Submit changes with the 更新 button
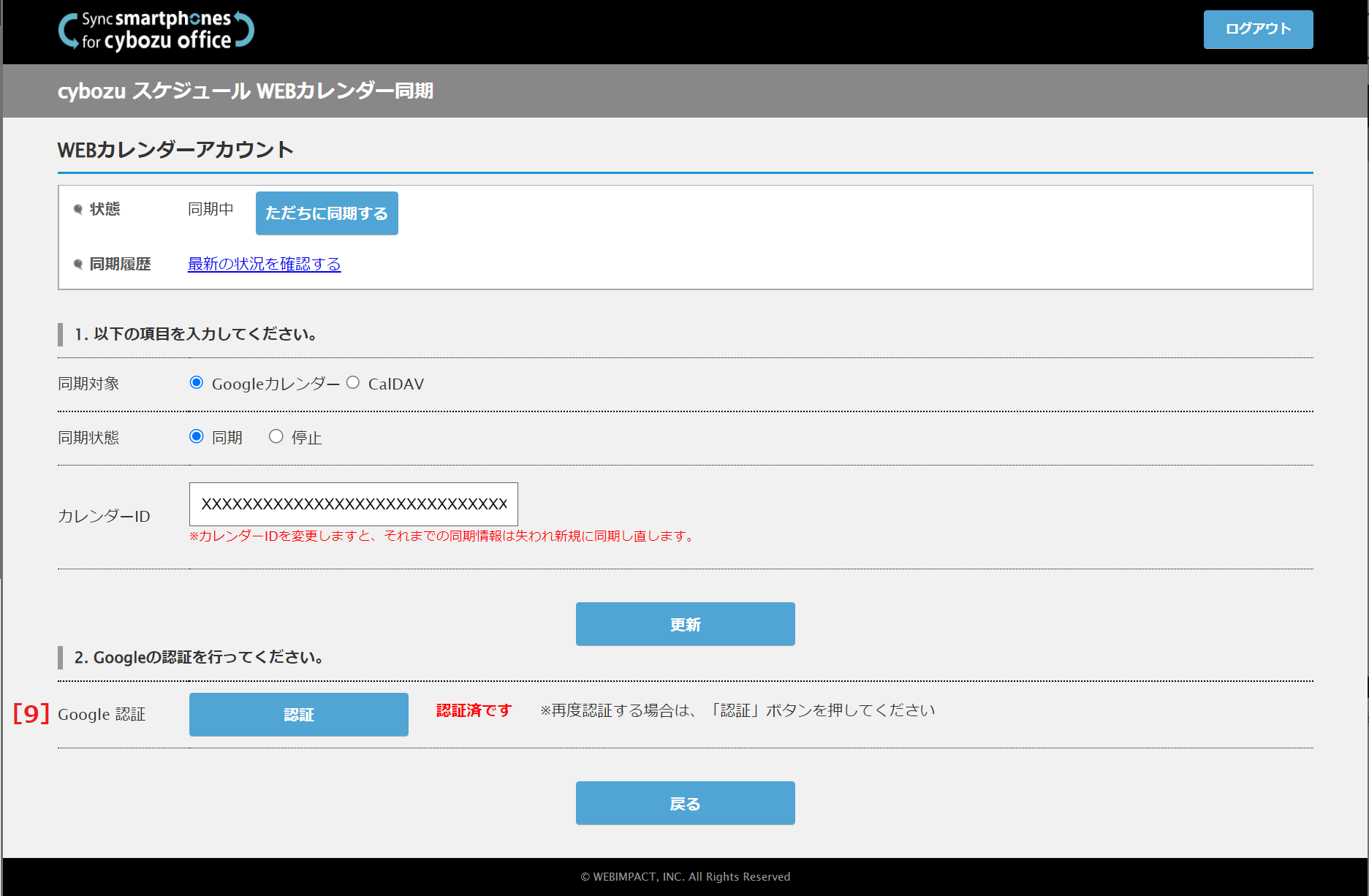Screen dimensions: 1369x896 (x=685, y=624)
